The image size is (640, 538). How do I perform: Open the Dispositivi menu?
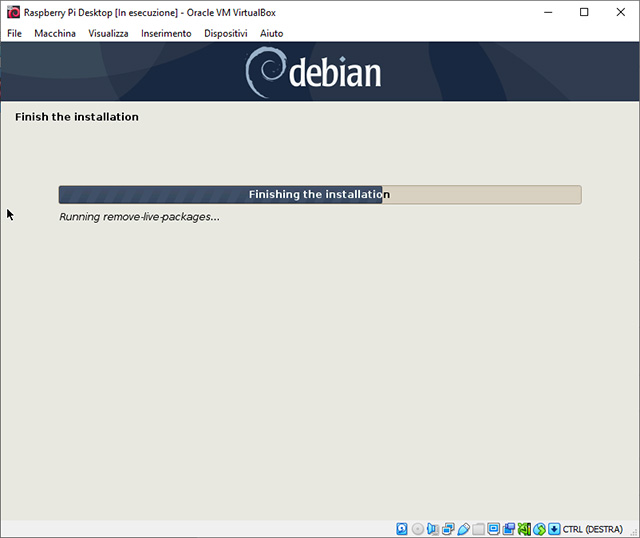tap(225, 33)
